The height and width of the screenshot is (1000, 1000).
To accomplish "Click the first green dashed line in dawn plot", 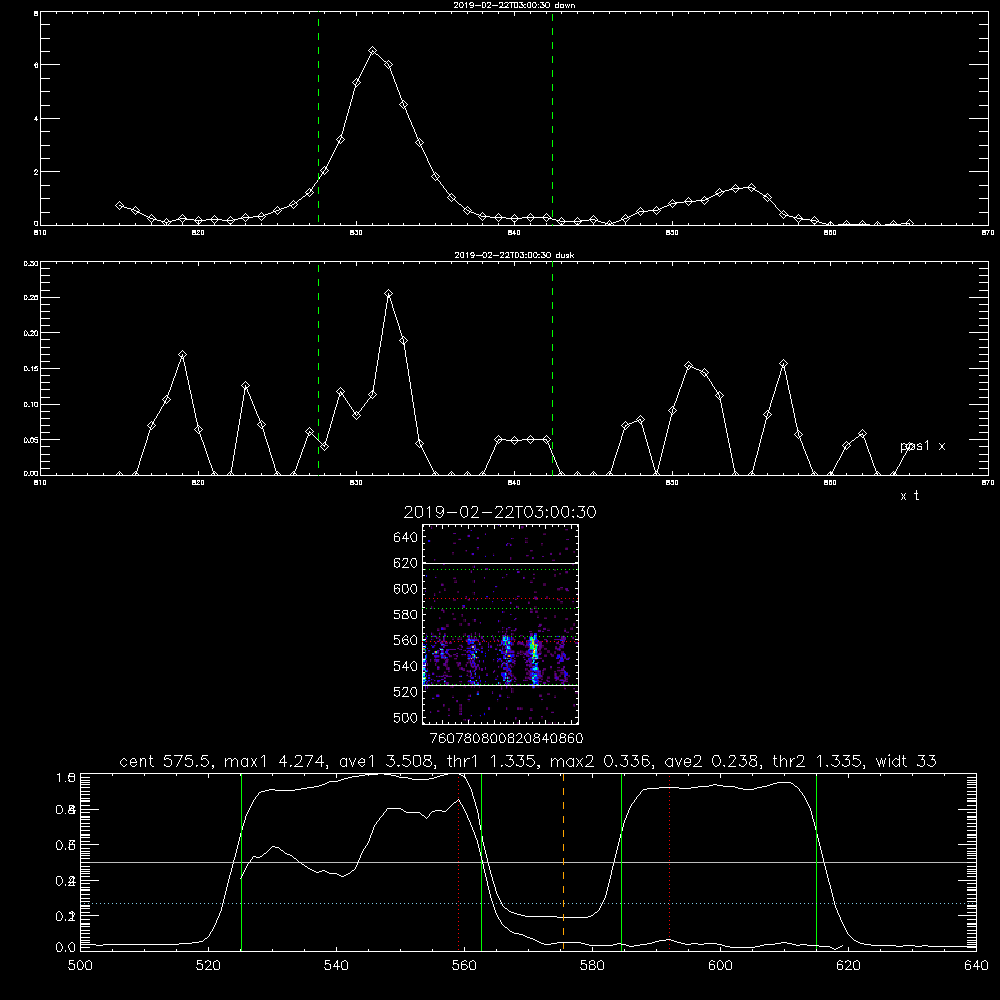I will click(318, 118).
